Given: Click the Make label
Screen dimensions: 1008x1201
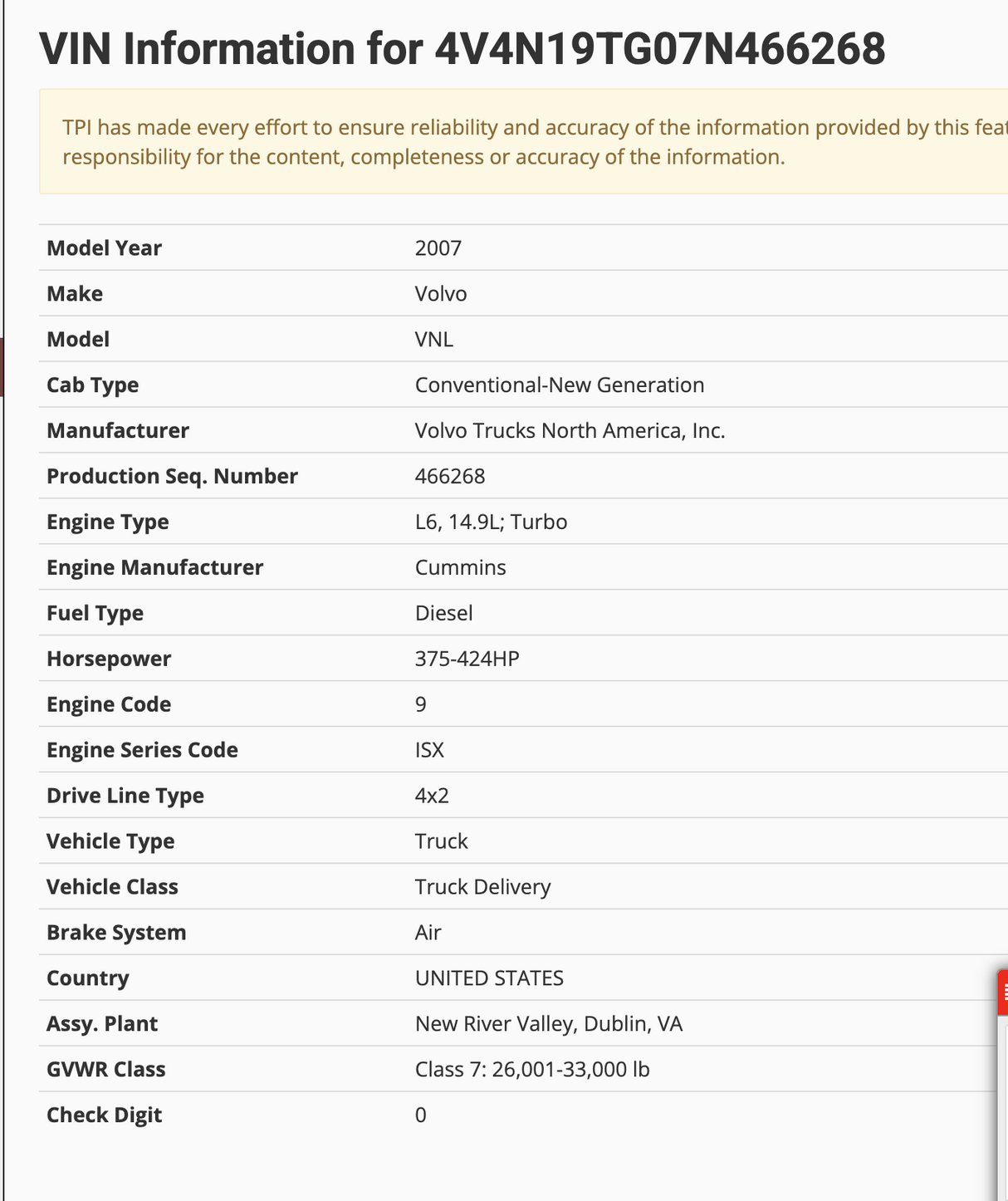Looking at the screenshot, I should pyautogui.click(x=75, y=294).
